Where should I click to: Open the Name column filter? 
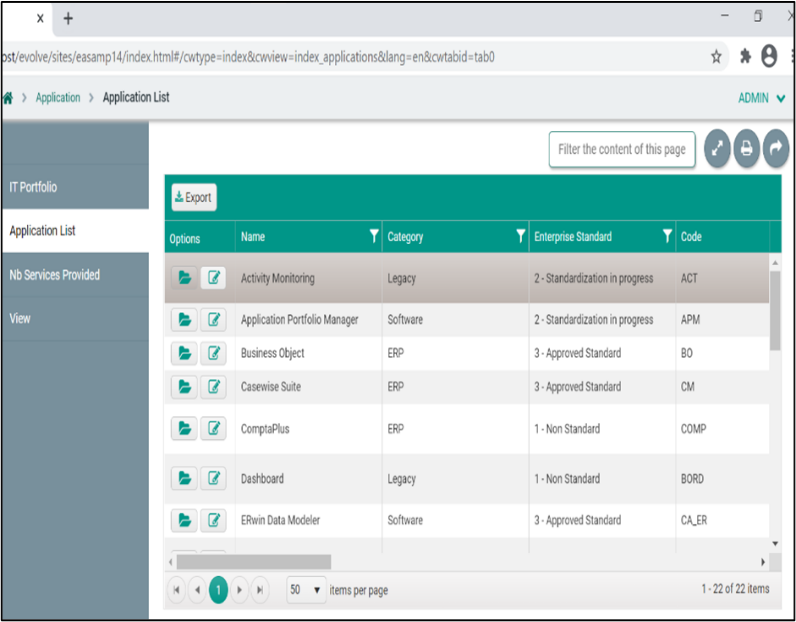374,236
